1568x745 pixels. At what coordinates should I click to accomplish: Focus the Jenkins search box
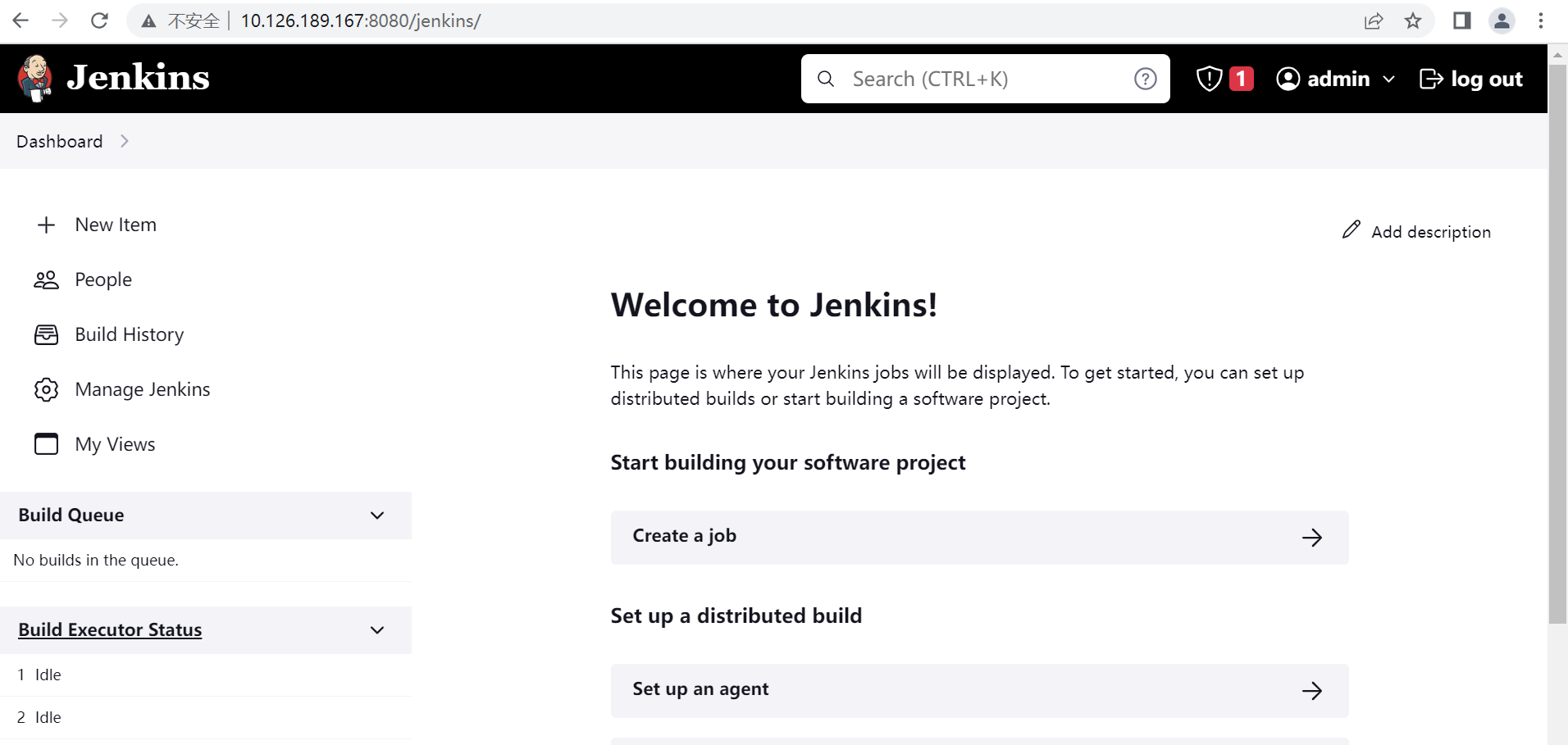(986, 79)
